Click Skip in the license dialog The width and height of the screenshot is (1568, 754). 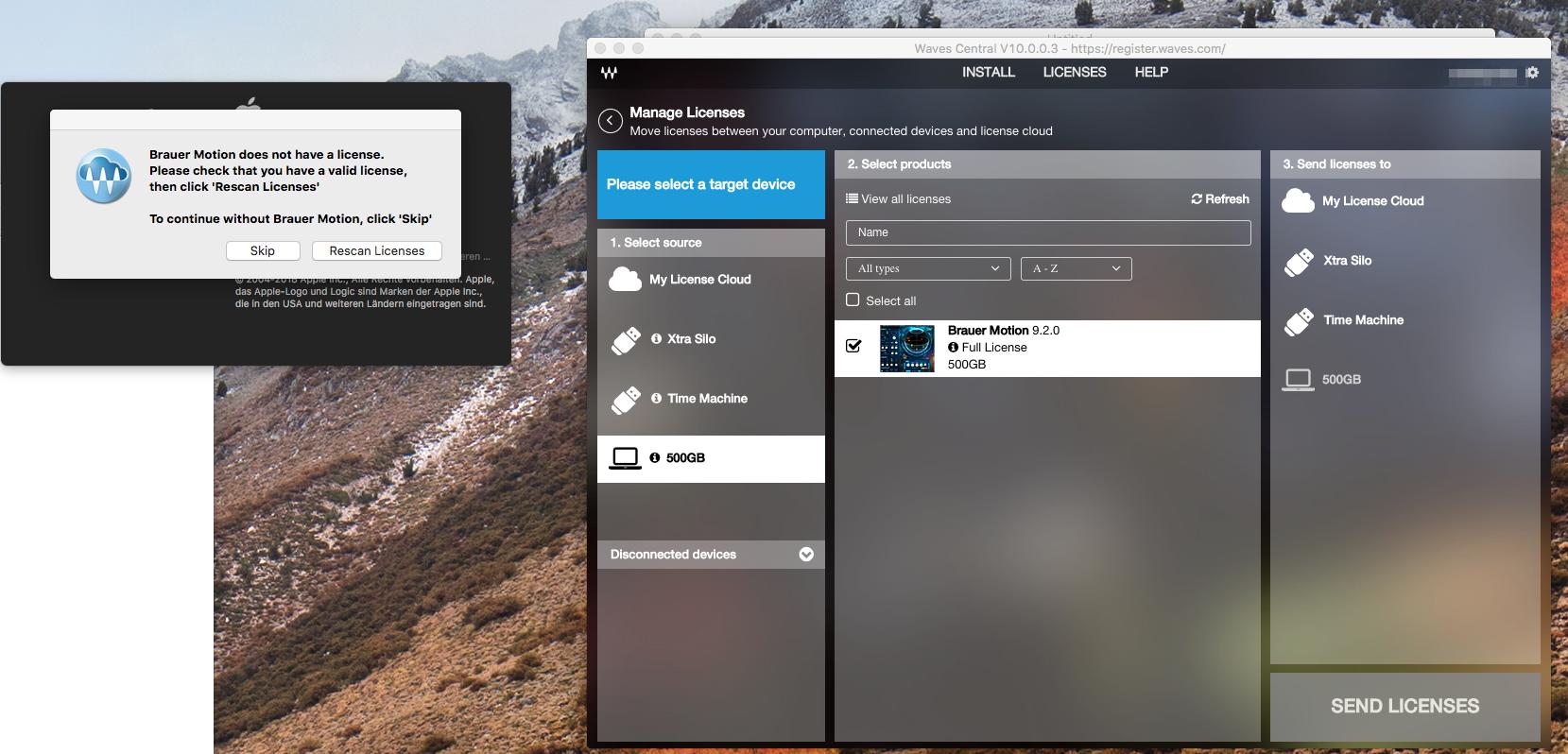[263, 251]
